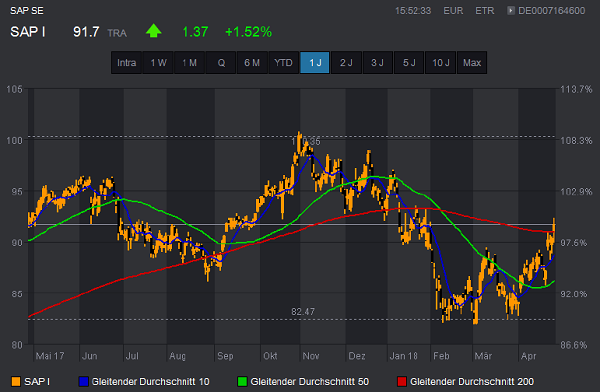600x392 pixels.
Task: Click the Jul axis label
Action: (132, 356)
